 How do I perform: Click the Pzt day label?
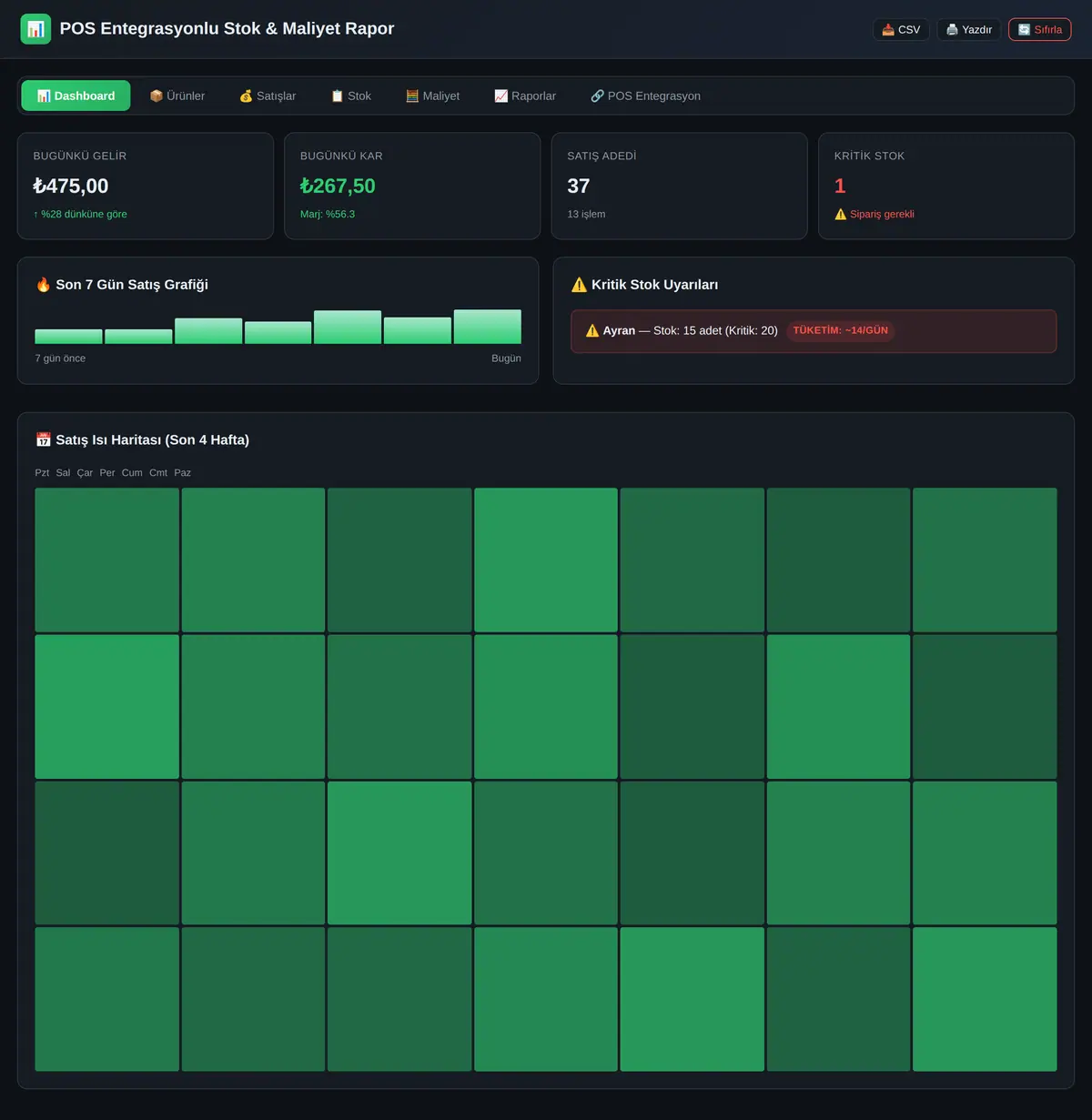[42, 473]
